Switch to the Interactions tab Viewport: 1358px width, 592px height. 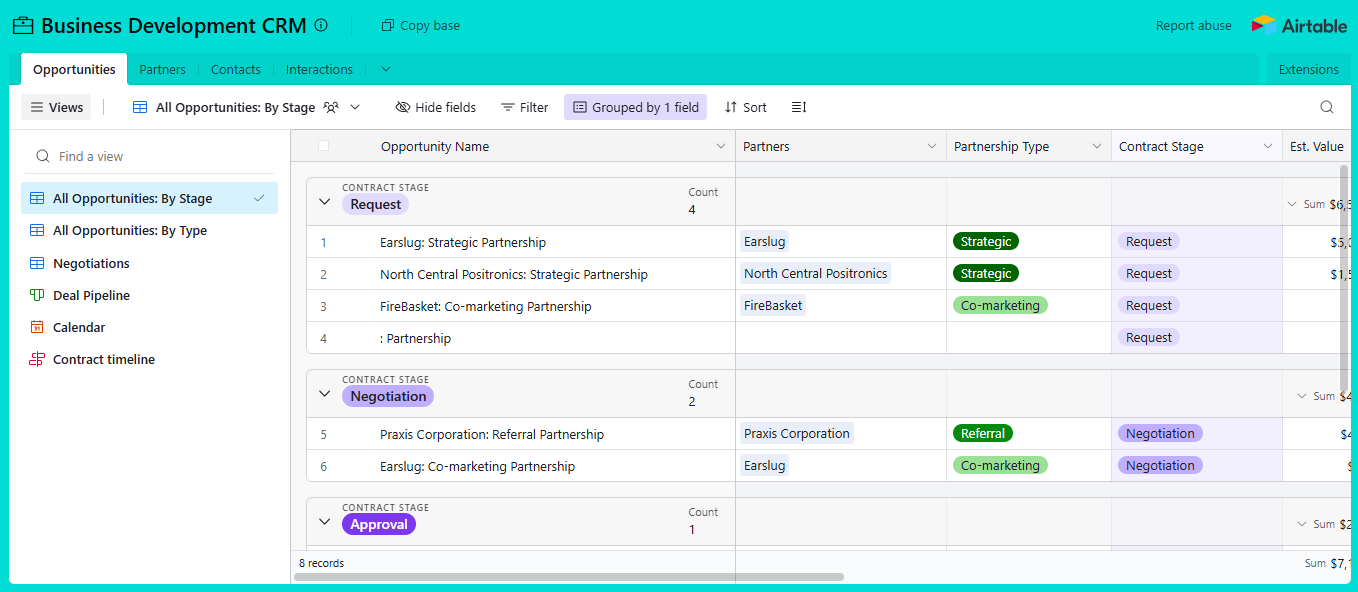click(x=319, y=69)
